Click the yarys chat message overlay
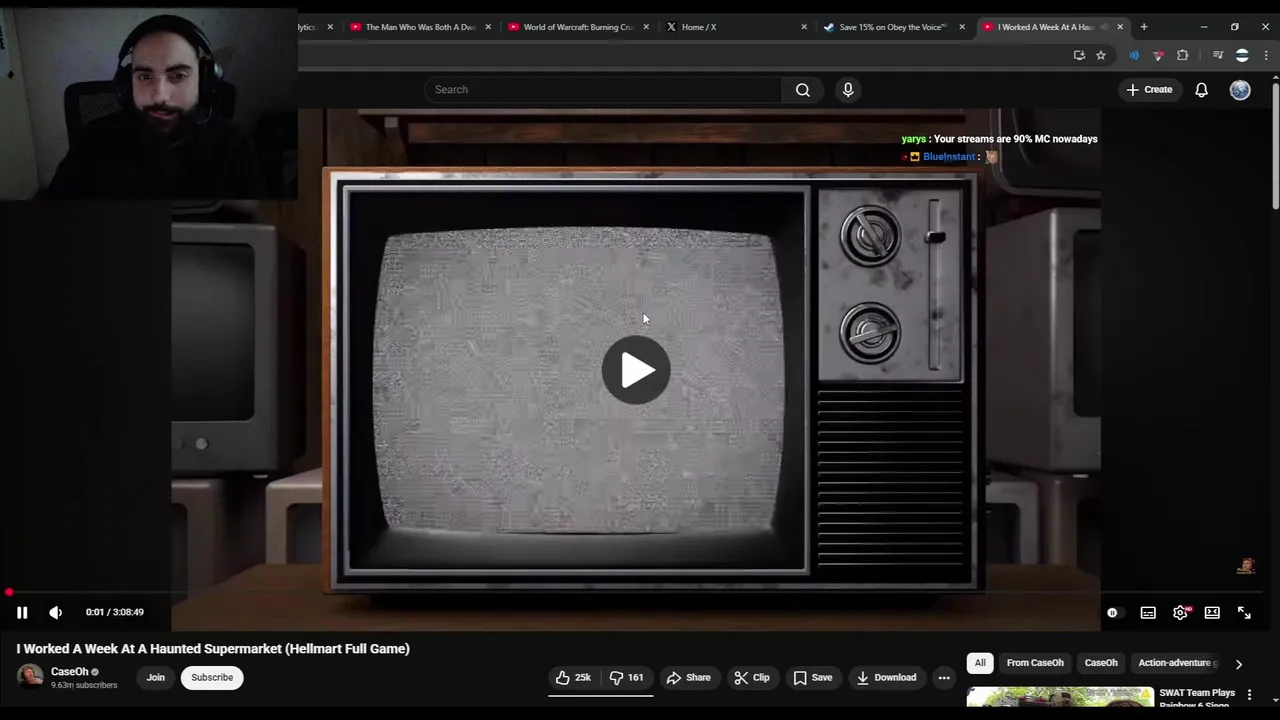The image size is (1280, 720). [1000, 139]
